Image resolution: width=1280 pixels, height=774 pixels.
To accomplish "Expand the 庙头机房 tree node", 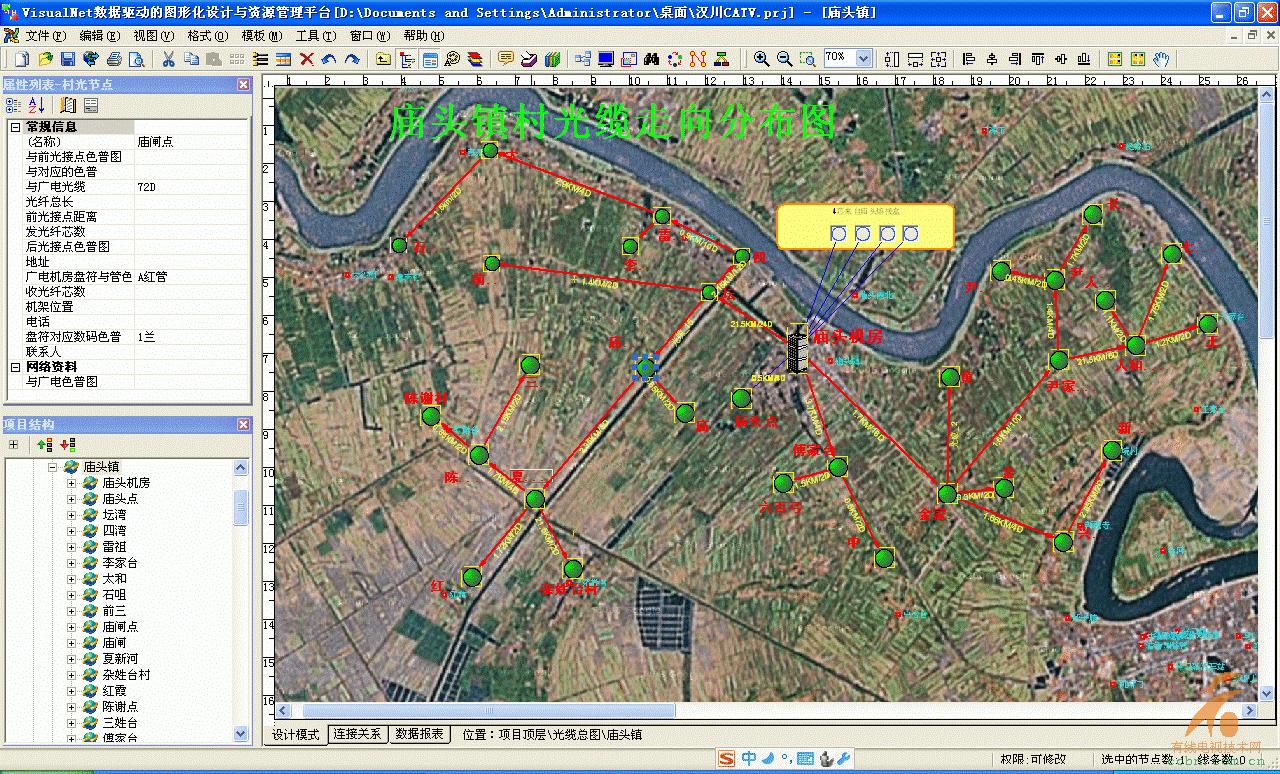I will click(x=72, y=483).
